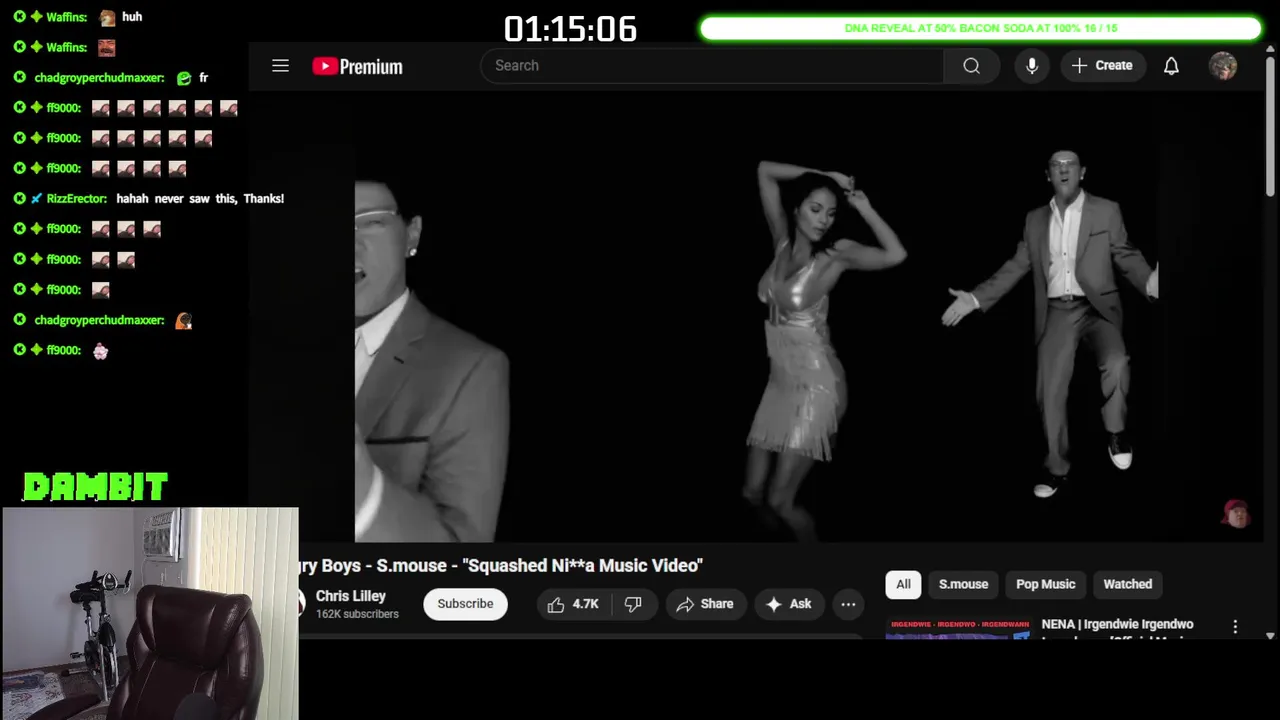Click the 01:15:06 stream timer
The height and width of the screenshot is (720, 1280).
(x=570, y=29)
